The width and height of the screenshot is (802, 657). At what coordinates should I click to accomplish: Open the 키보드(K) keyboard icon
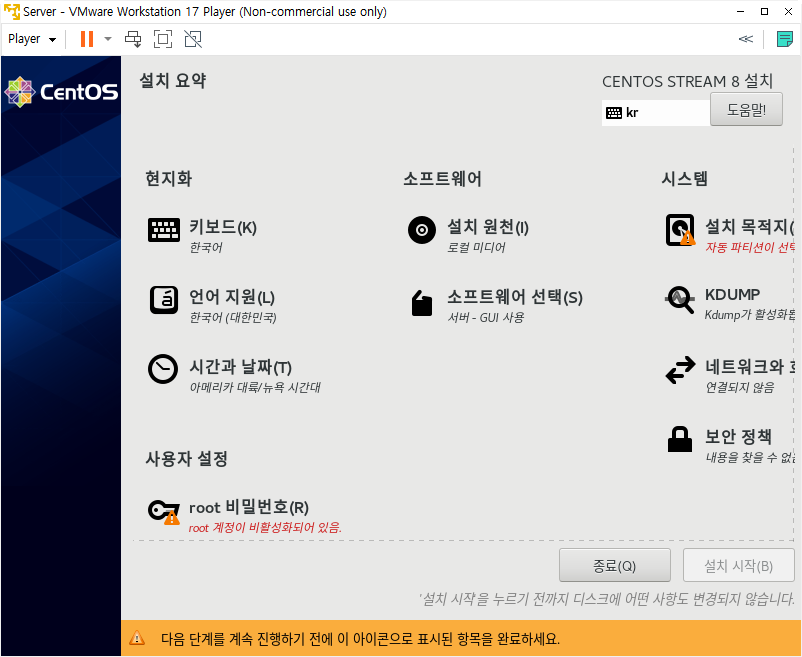(x=164, y=230)
